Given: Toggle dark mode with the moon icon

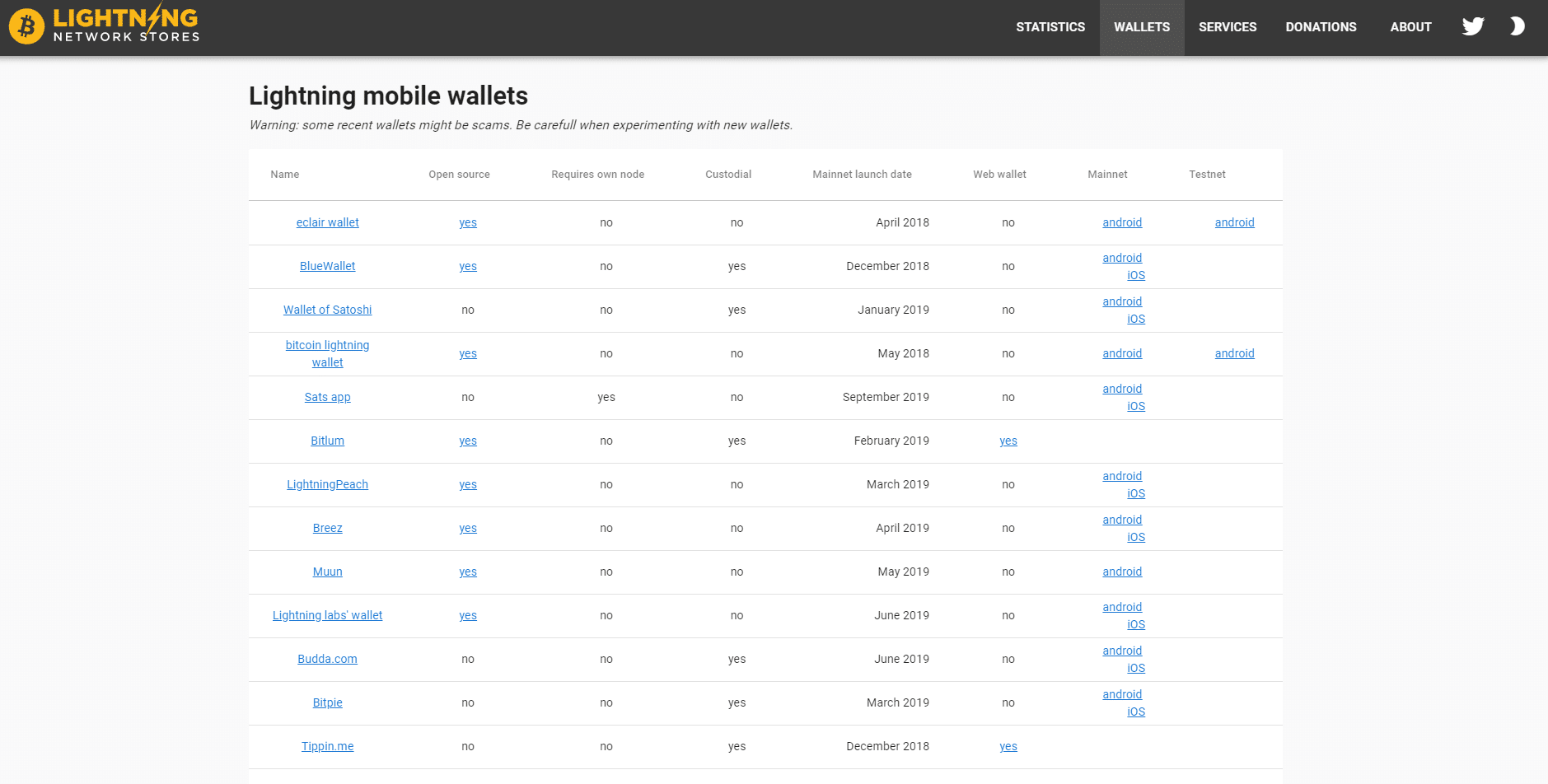Looking at the screenshot, I should coord(1517,26).
